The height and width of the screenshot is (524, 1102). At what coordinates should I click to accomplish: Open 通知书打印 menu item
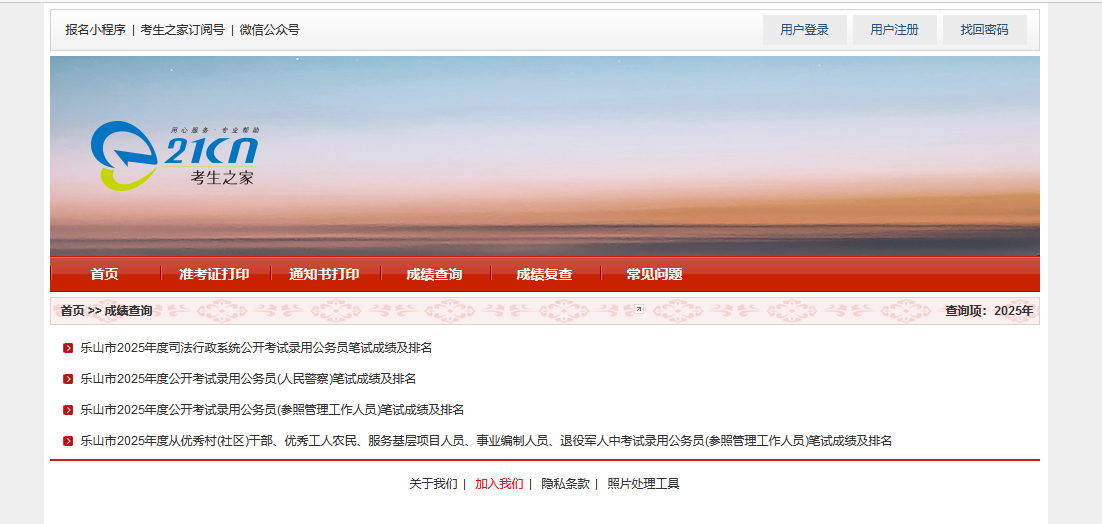click(324, 275)
